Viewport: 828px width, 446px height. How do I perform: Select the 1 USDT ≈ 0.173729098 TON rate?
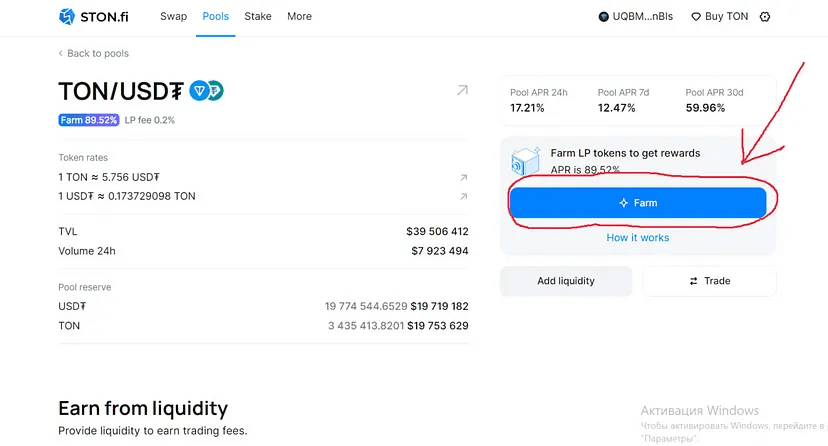pyautogui.click(x=127, y=196)
